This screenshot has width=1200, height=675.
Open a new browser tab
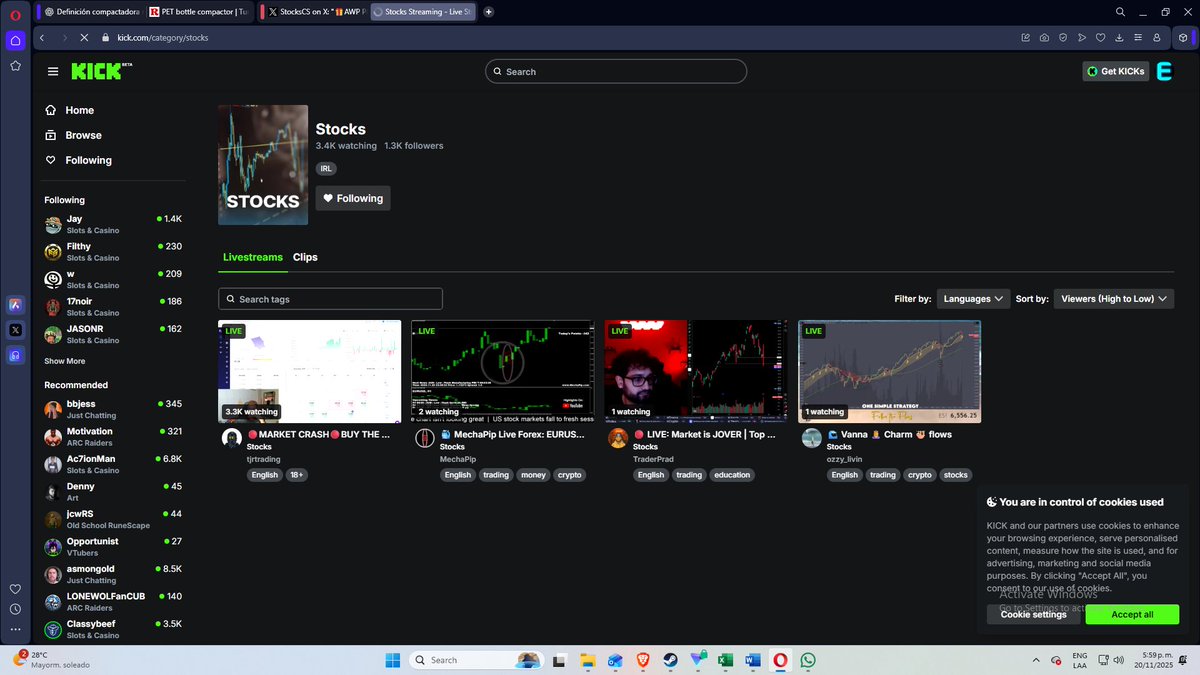click(488, 12)
